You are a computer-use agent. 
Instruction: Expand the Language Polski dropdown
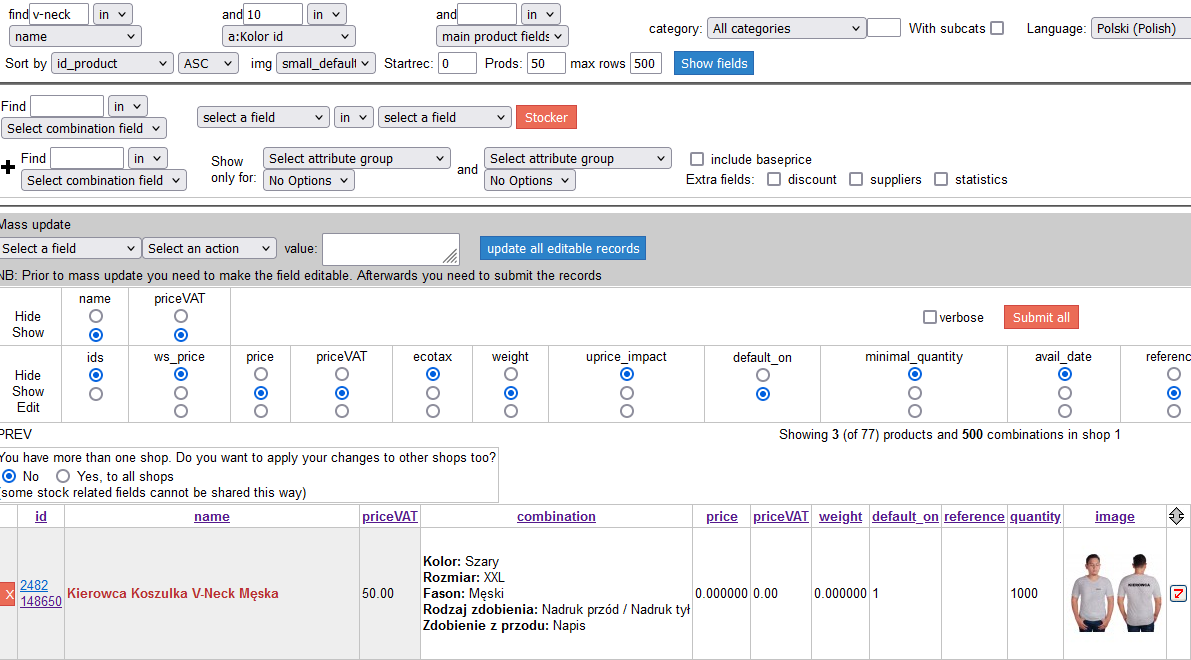(x=1140, y=29)
